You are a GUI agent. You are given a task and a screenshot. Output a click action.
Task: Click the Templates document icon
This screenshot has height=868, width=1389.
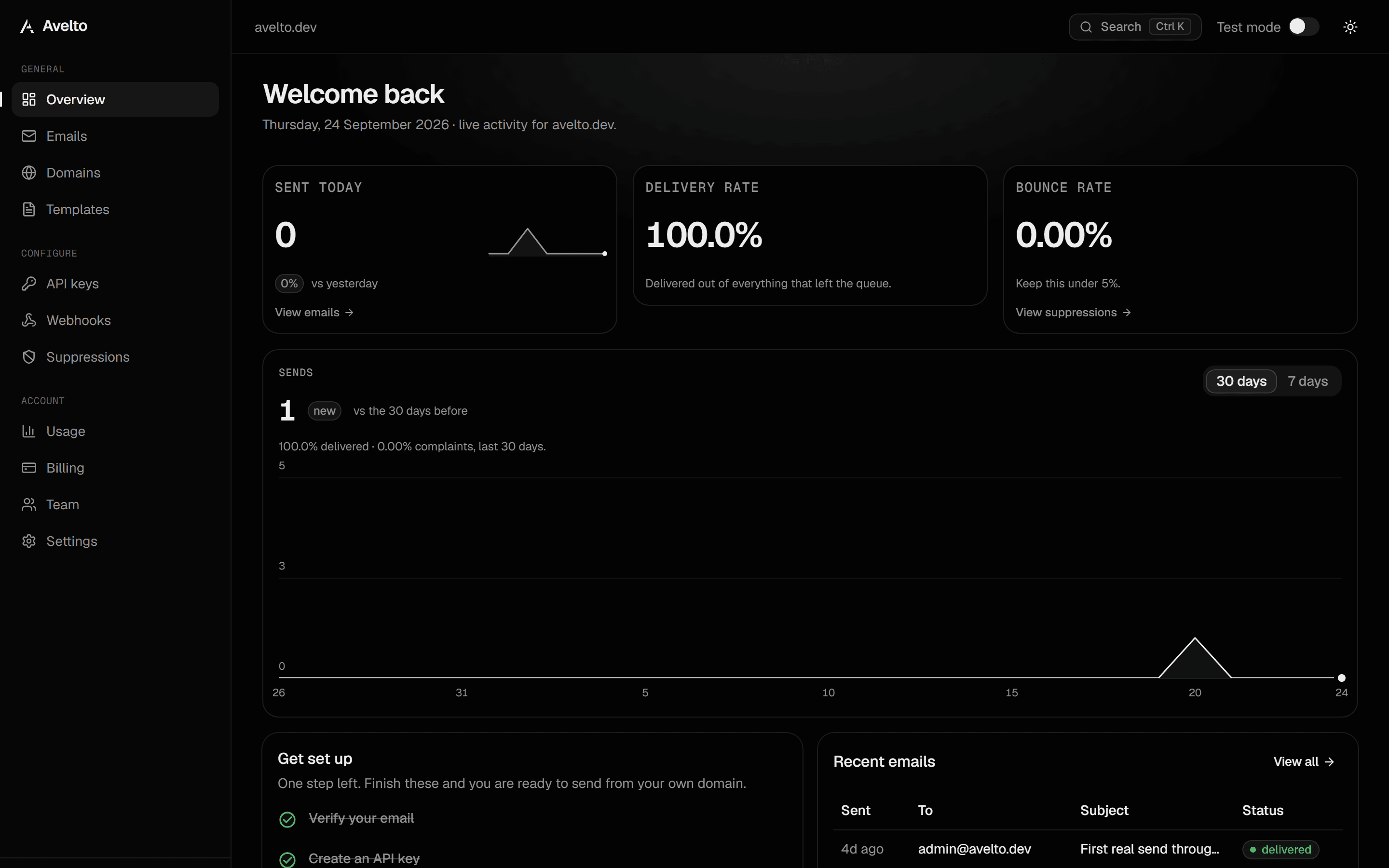[29, 210]
